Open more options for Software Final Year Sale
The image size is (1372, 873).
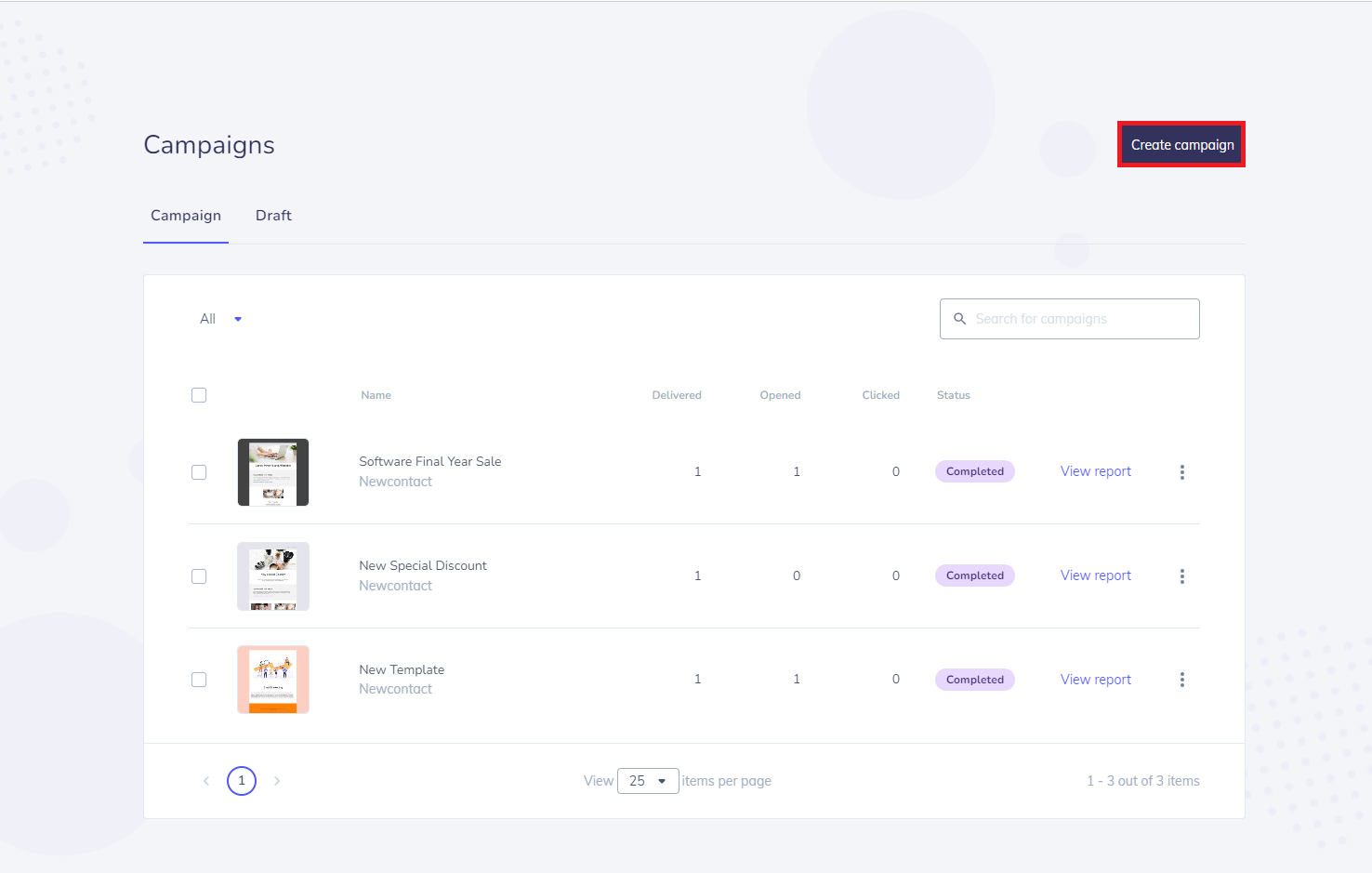1181,472
